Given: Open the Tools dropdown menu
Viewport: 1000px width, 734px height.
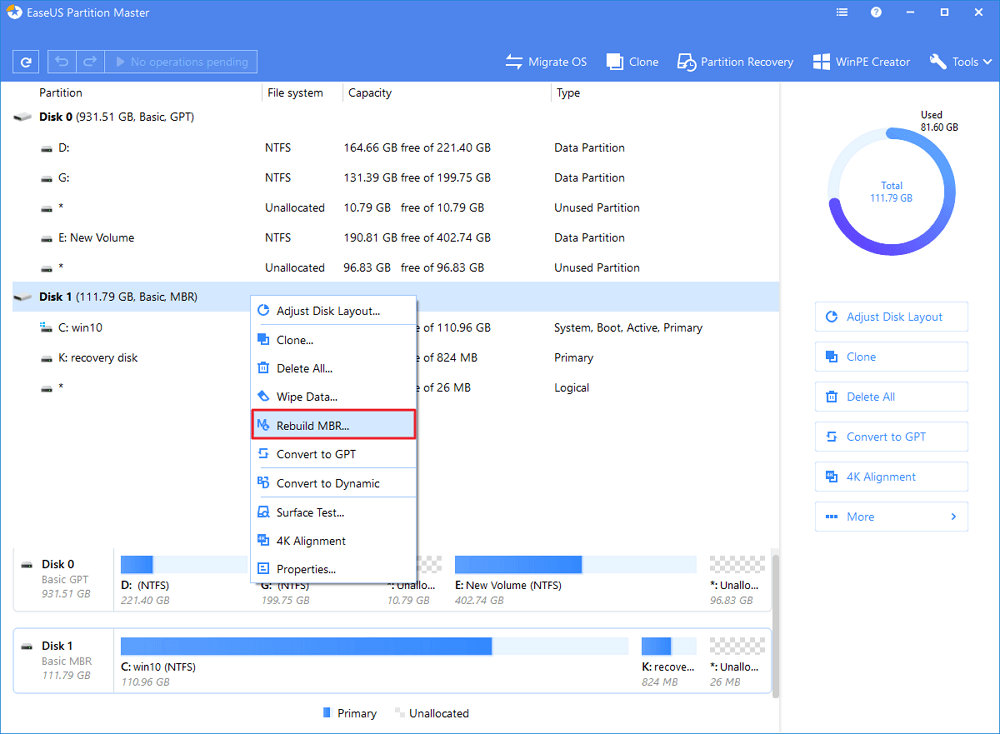Looking at the screenshot, I should tap(958, 62).
